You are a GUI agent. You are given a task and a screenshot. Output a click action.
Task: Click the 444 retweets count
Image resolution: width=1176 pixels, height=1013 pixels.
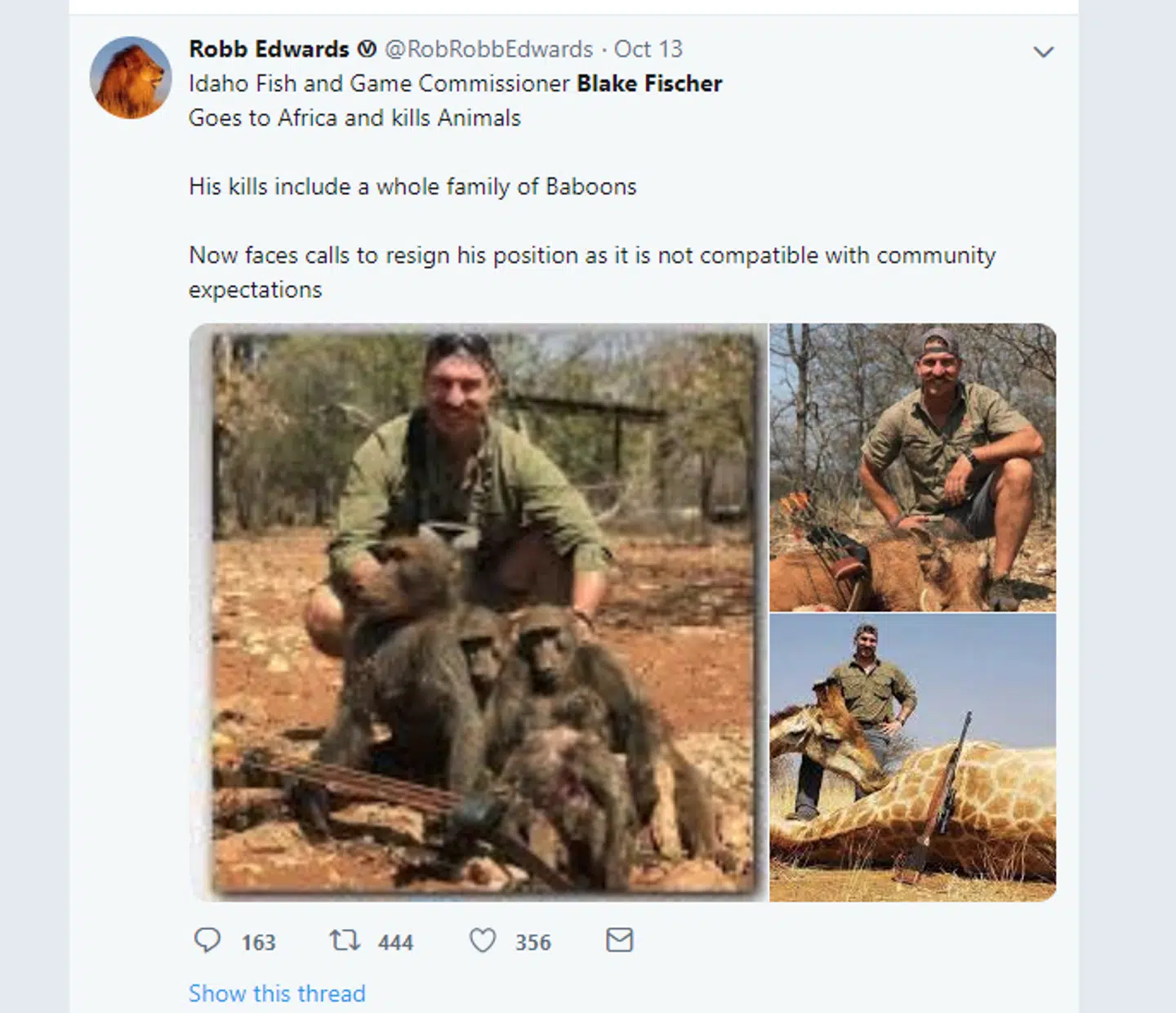(395, 943)
